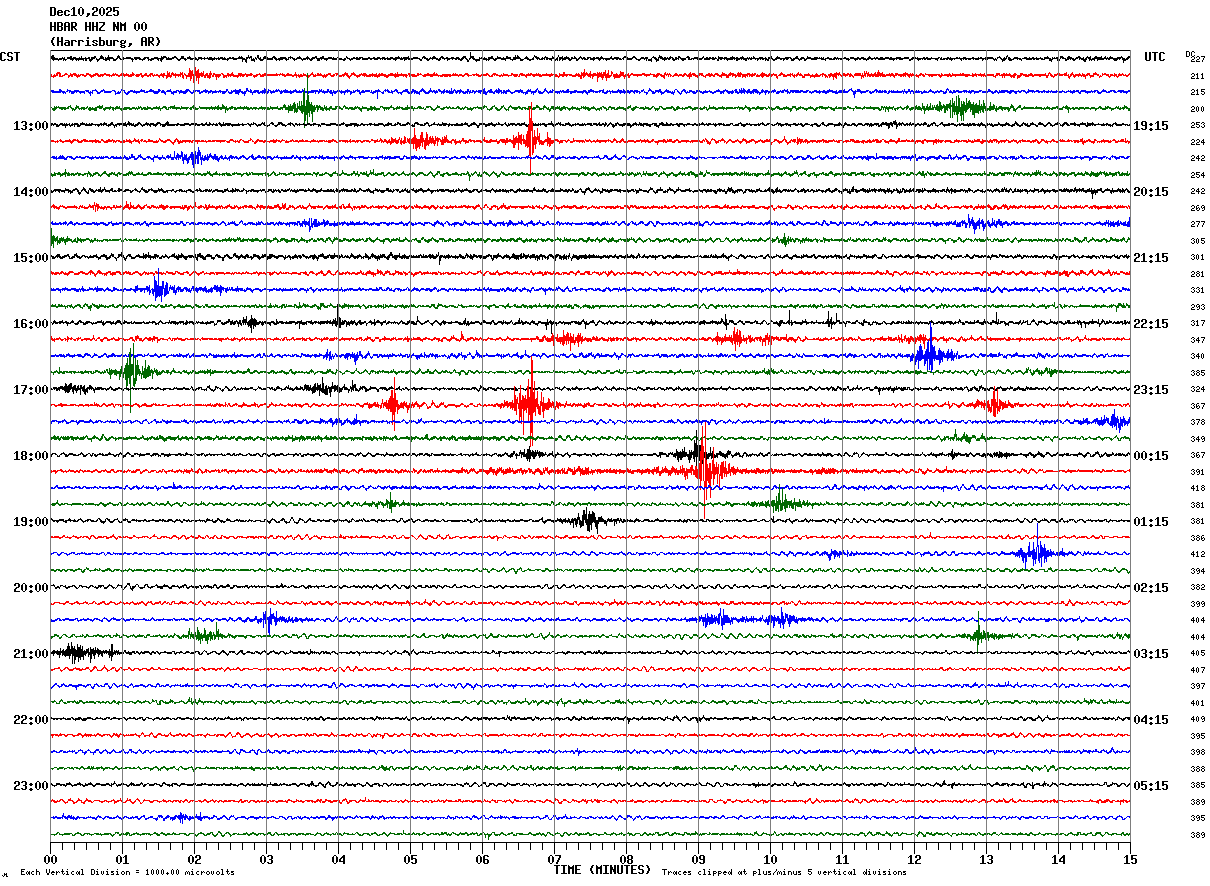
Task: Click the 02:15 UTC time label
Action: coord(1151,588)
